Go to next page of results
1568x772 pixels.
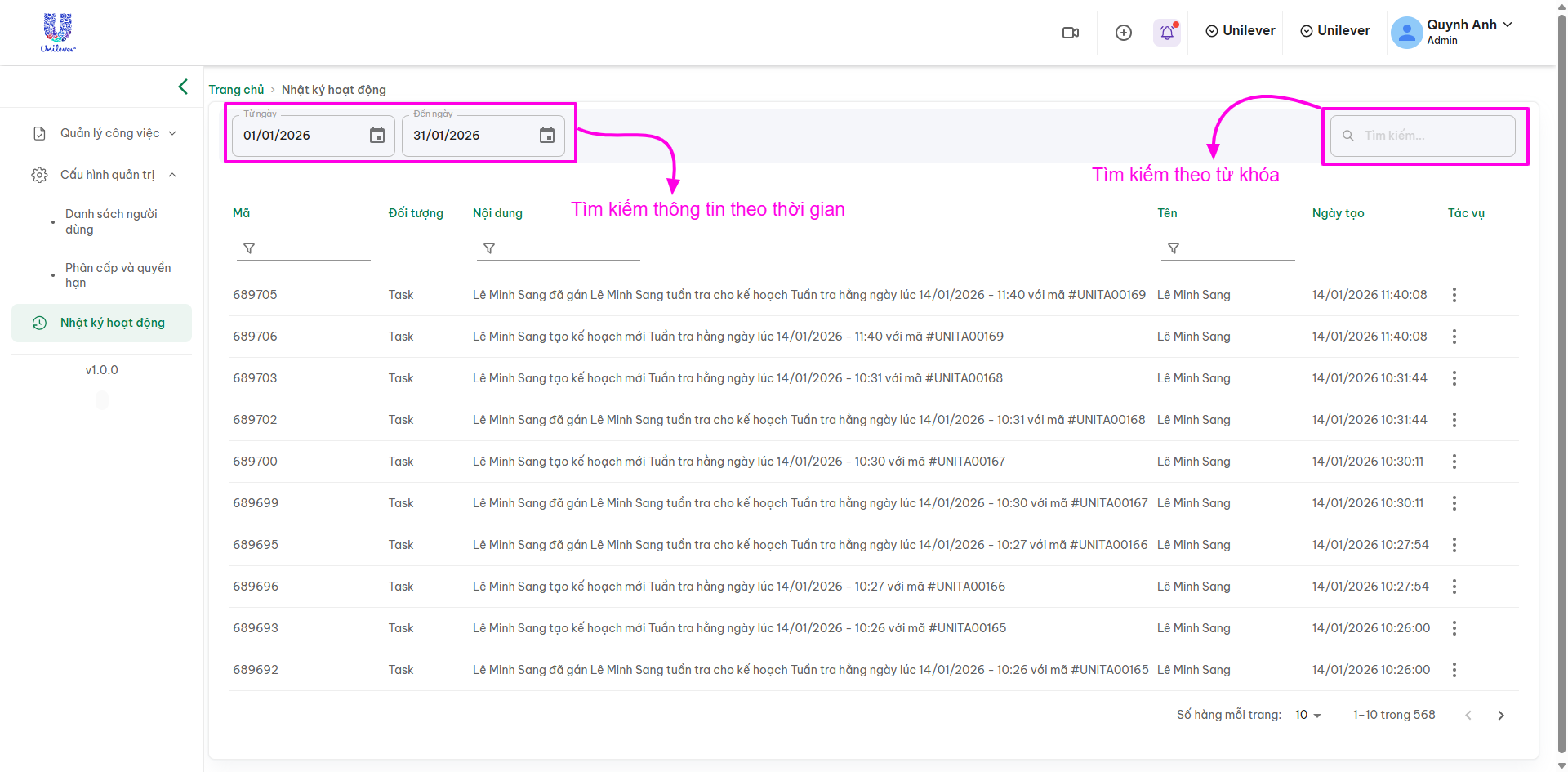point(1500,716)
